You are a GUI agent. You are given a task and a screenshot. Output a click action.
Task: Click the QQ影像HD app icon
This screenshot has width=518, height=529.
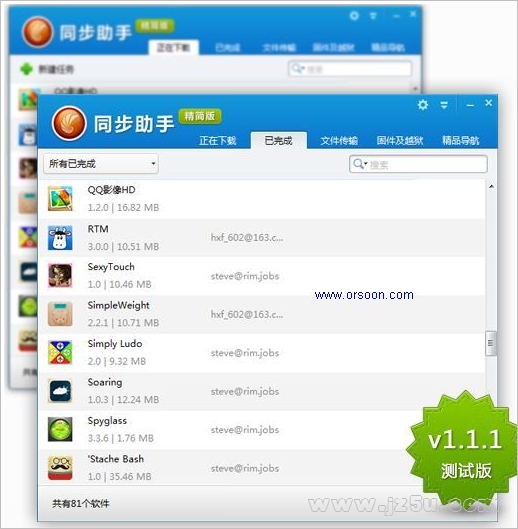60,199
